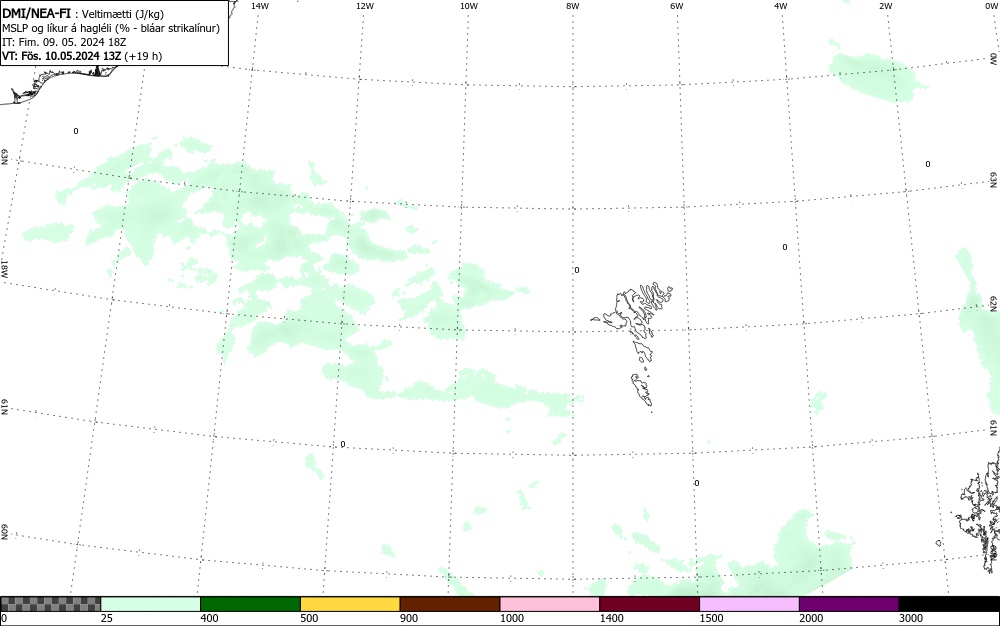Click the 'IT: Fim. 09. 05. 2024 18Z' line
This screenshot has width=1000, height=626.
click(64, 42)
